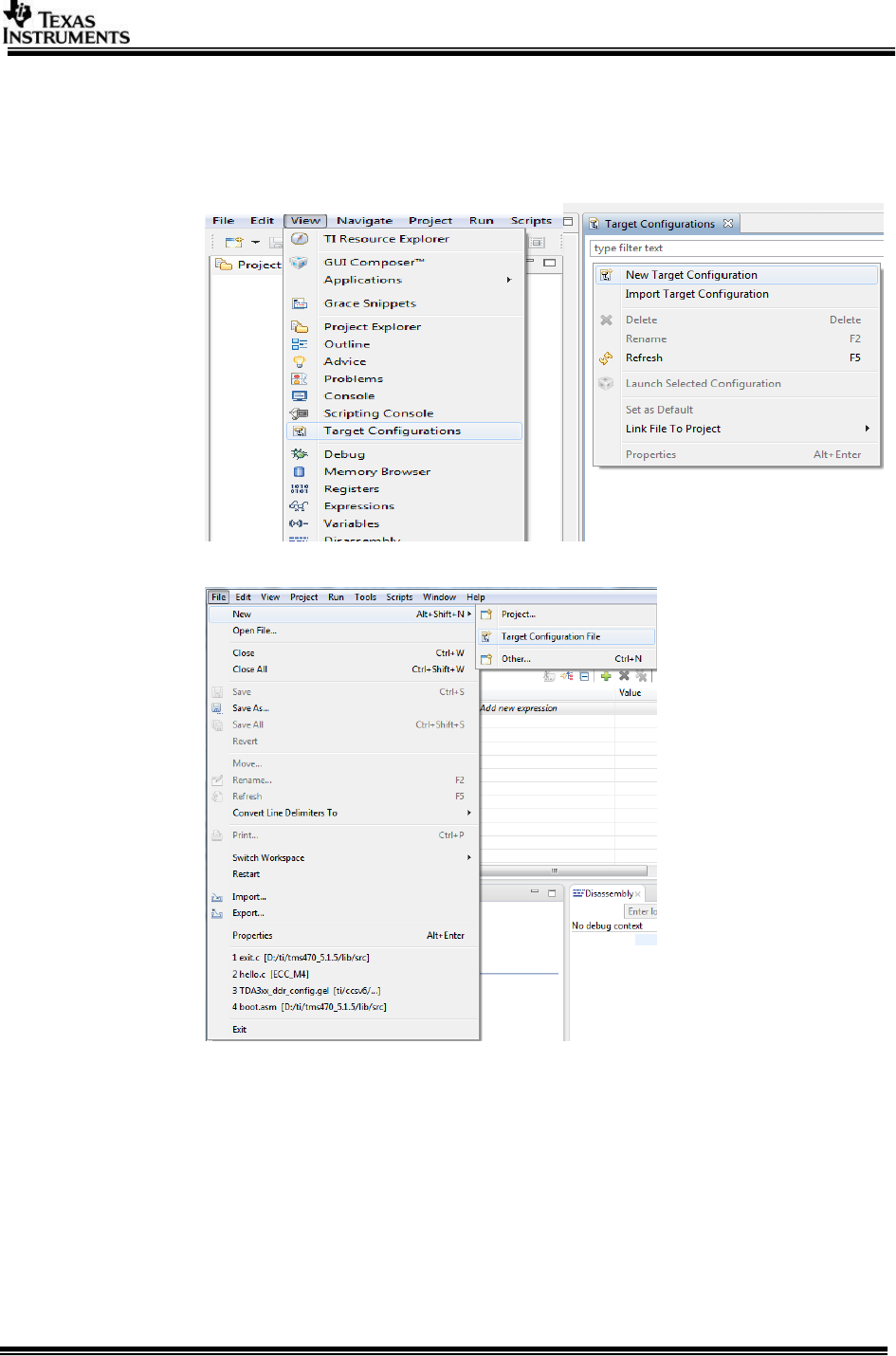The width and height of the screenshot is (896, 1356).
Task: Click the remove selected expression X icon
Action: pyautogui.click(x=624, y=676)
